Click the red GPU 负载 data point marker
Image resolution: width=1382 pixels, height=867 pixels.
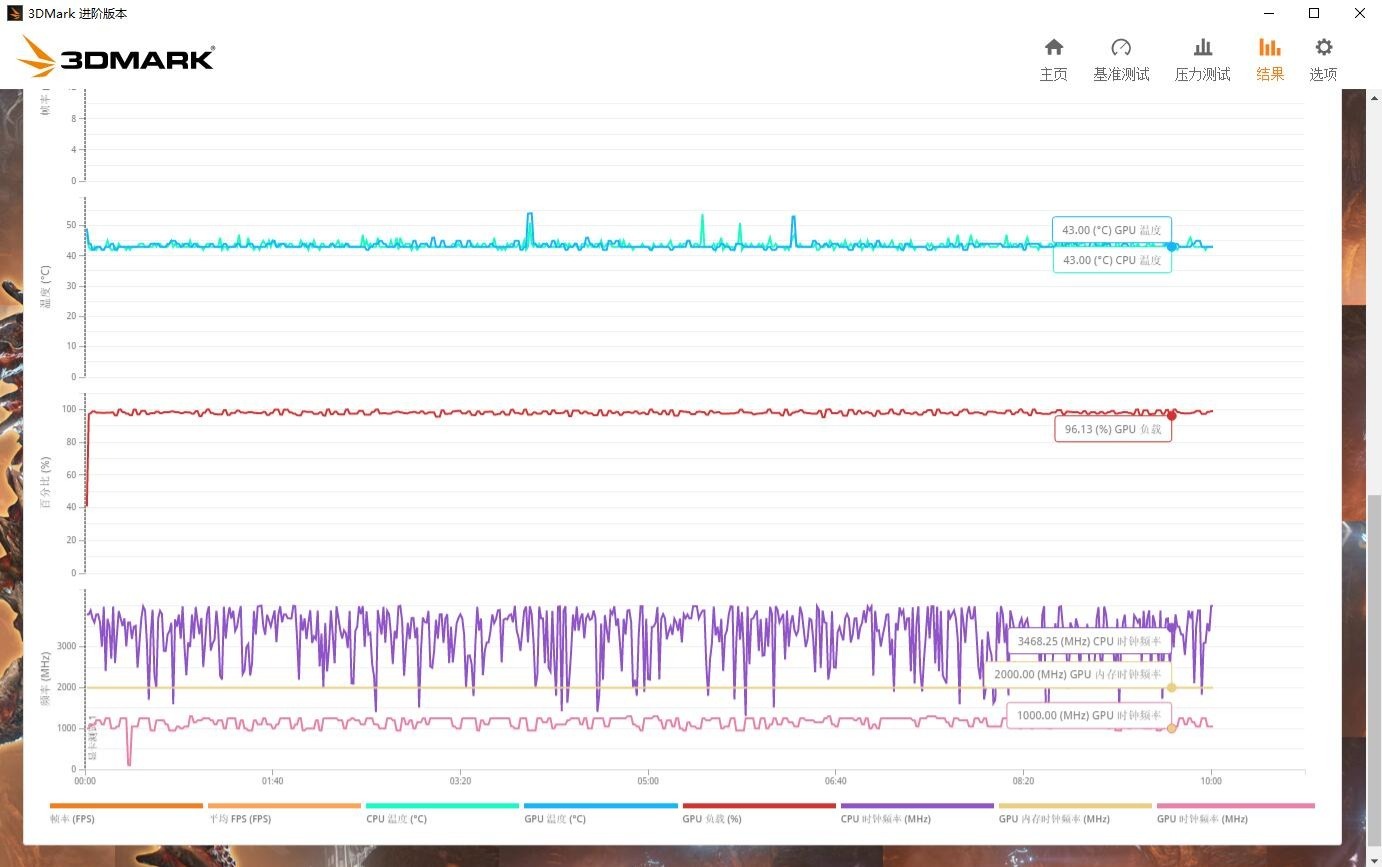(x=1171, y=415)
